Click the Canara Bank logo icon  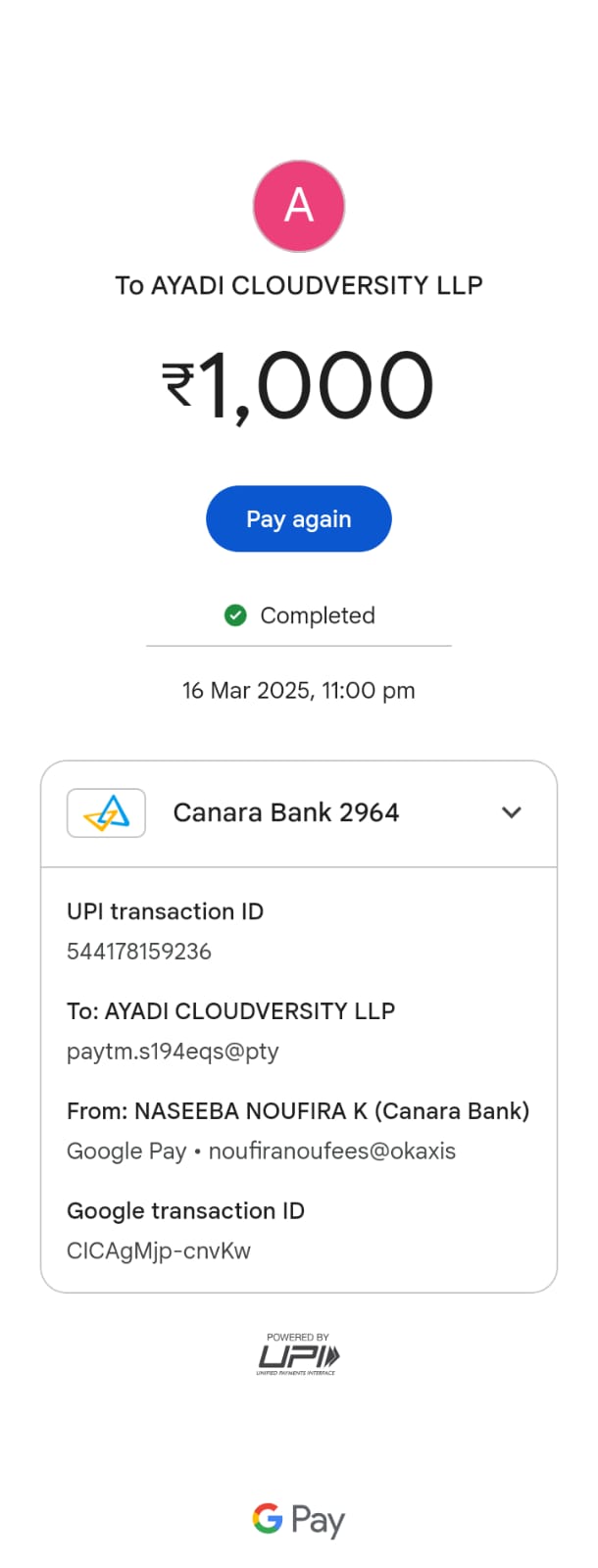pos(106,812)
